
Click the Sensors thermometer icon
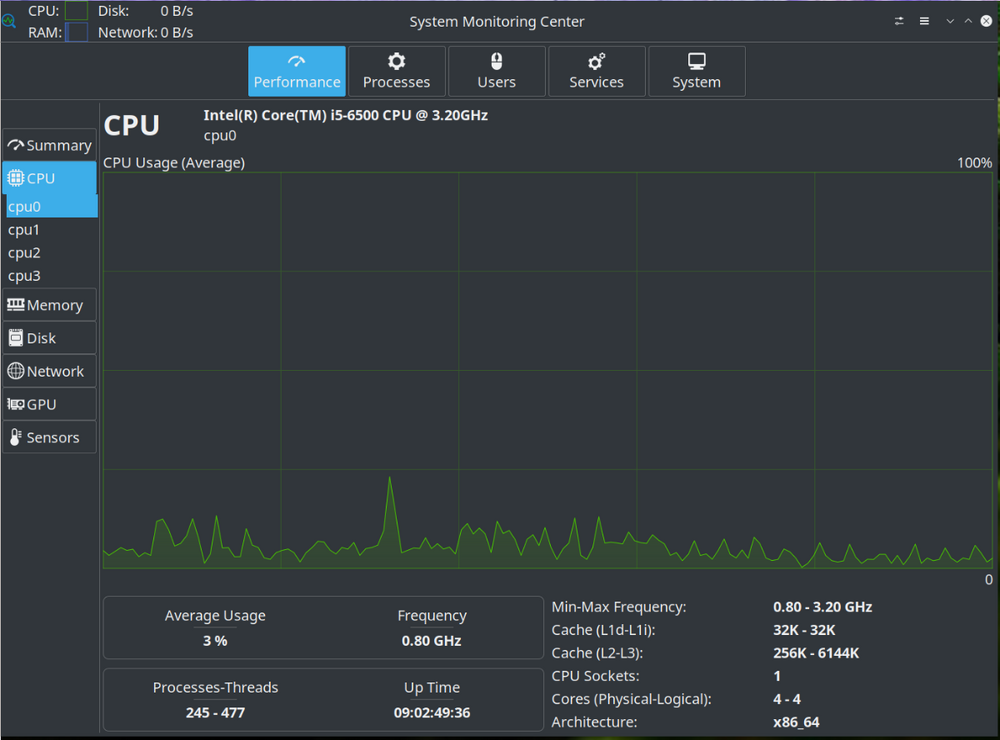point(15,437)
